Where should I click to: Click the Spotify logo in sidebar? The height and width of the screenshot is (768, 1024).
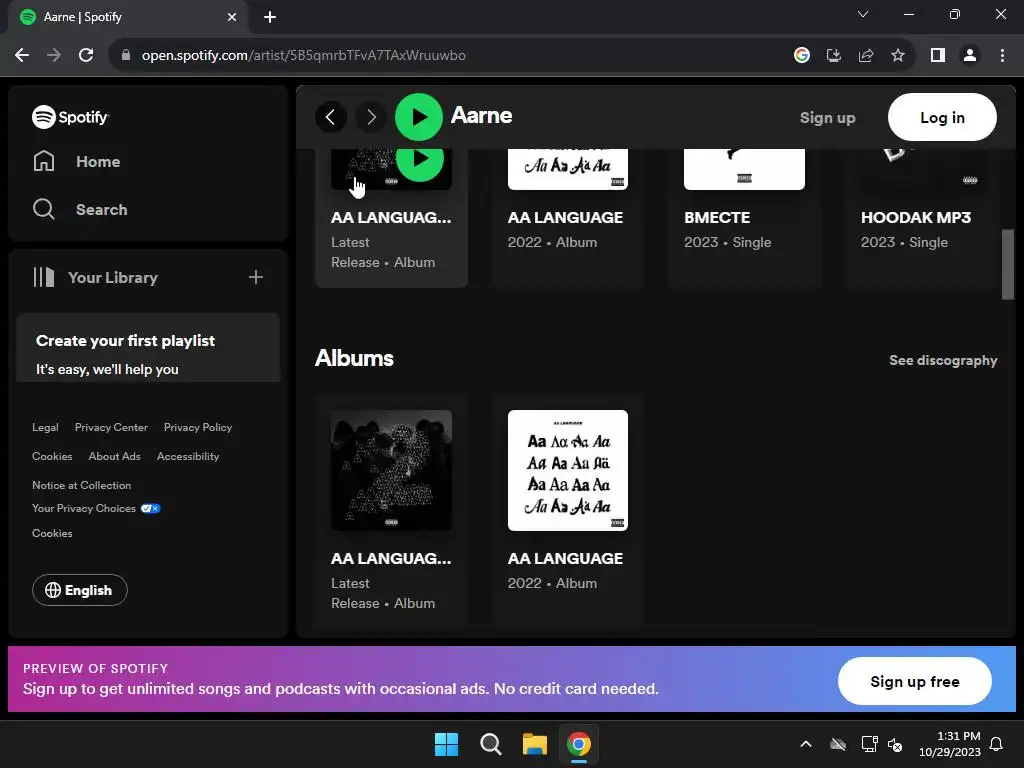coord(71,117)
